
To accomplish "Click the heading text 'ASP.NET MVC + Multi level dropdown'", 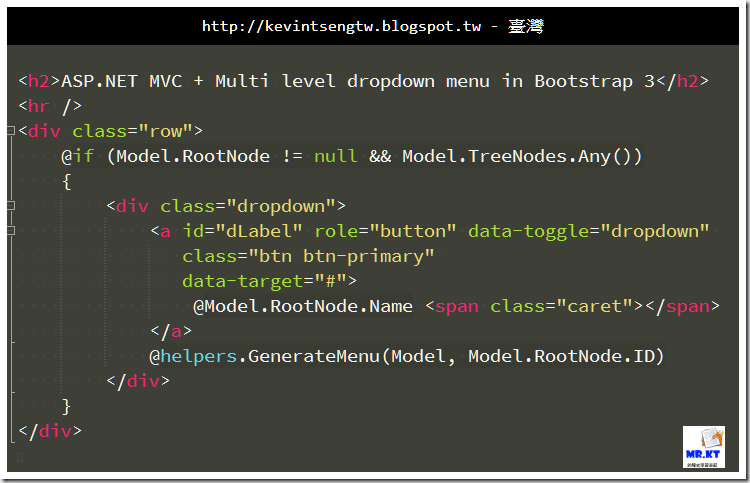I will pos(248,81).
